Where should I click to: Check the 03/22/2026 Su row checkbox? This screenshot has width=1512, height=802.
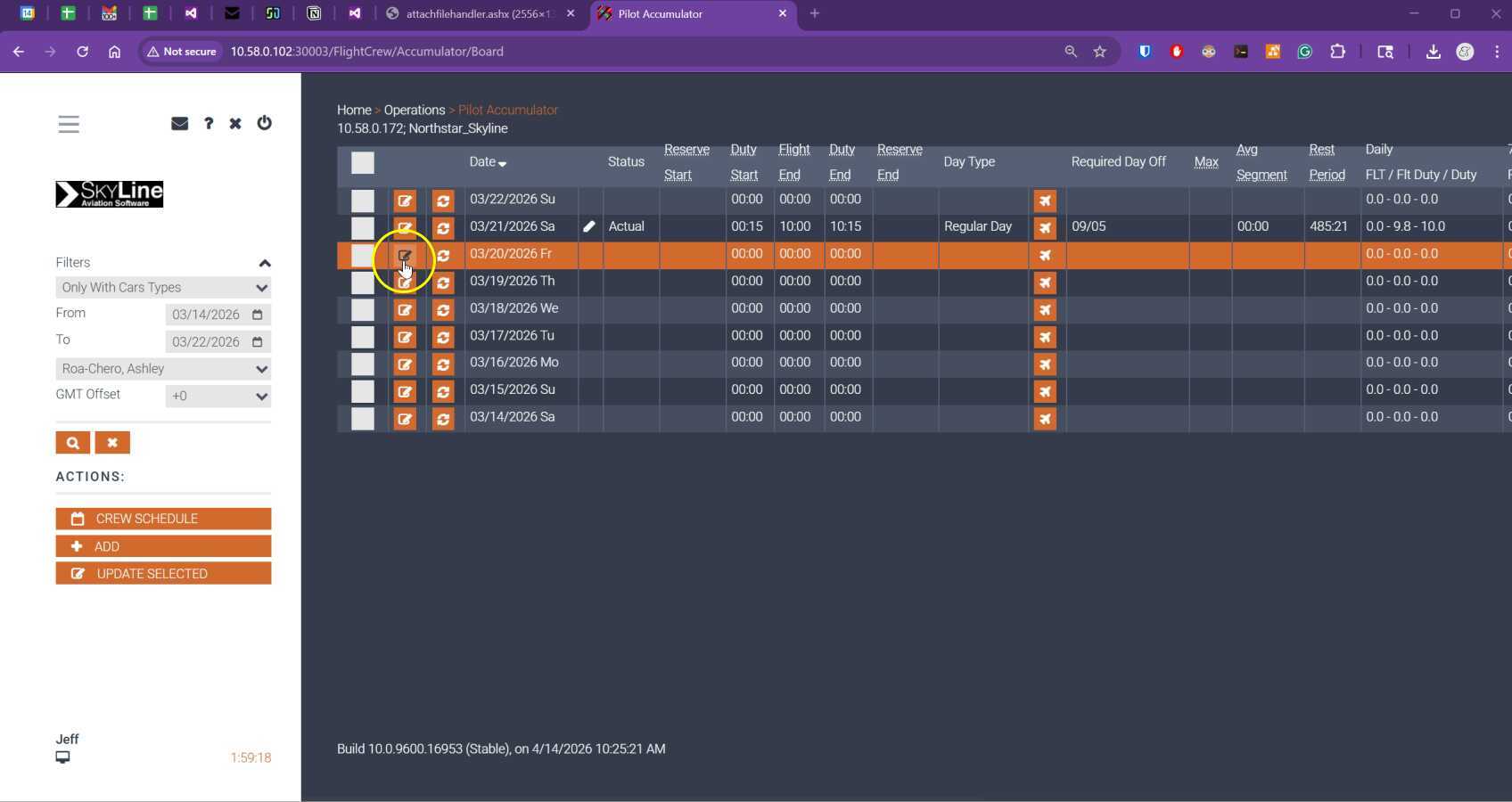point(363,201)
